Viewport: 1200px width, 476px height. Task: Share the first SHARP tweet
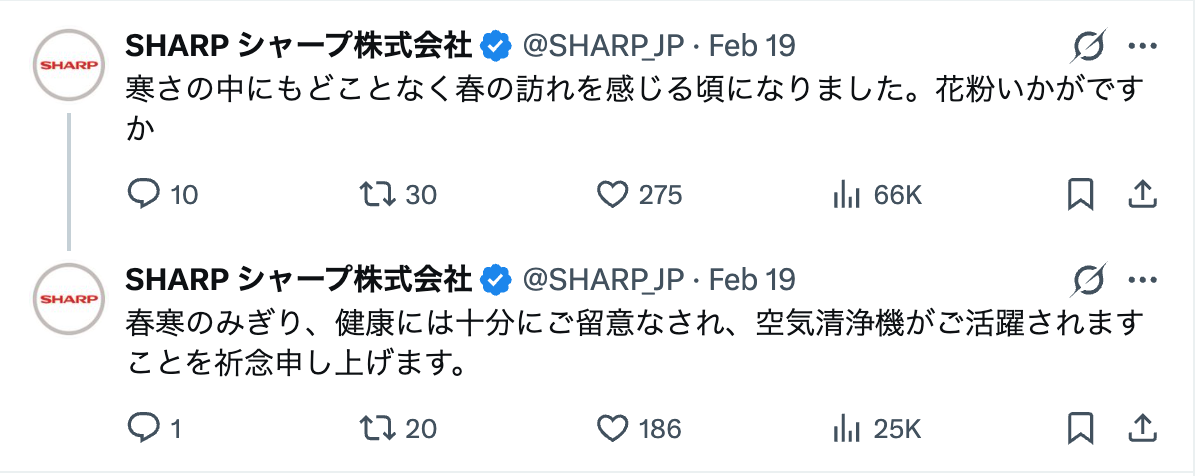[1142, 194]
